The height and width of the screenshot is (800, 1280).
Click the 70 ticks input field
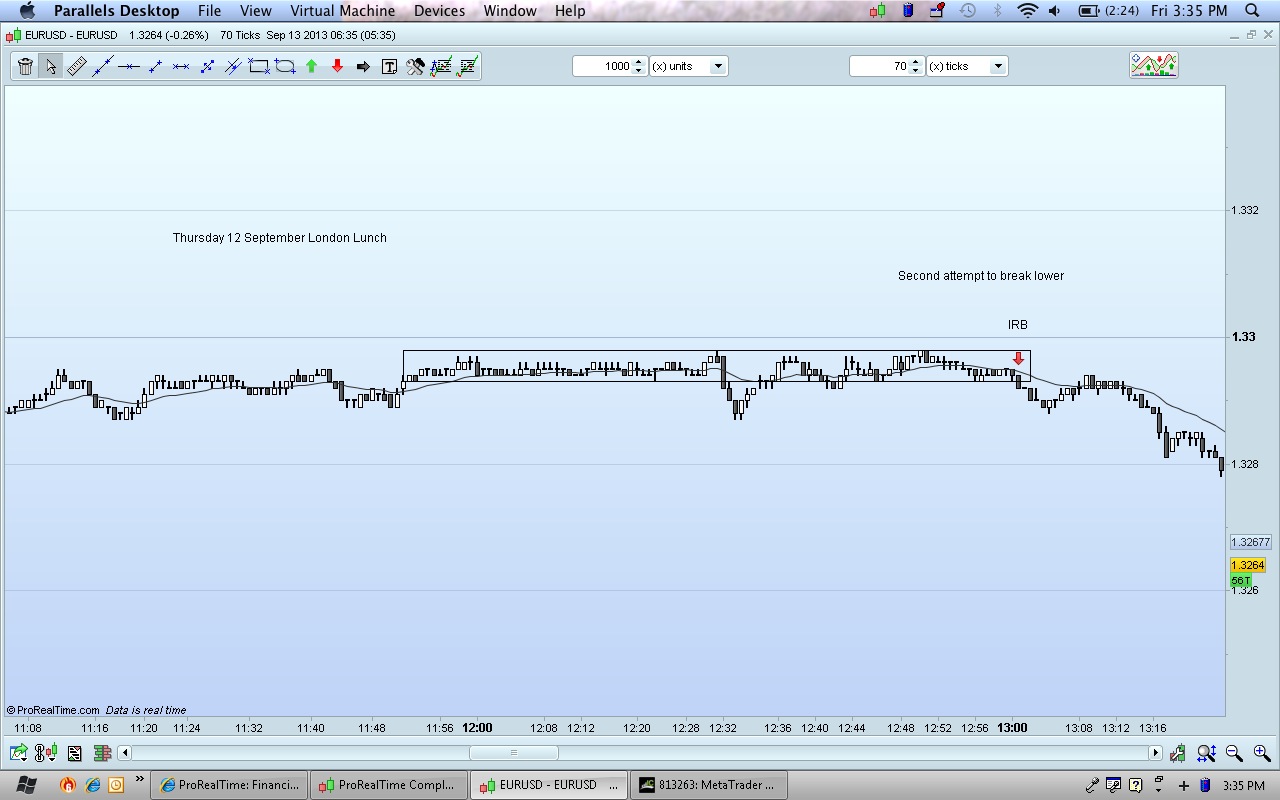(880, 66)
